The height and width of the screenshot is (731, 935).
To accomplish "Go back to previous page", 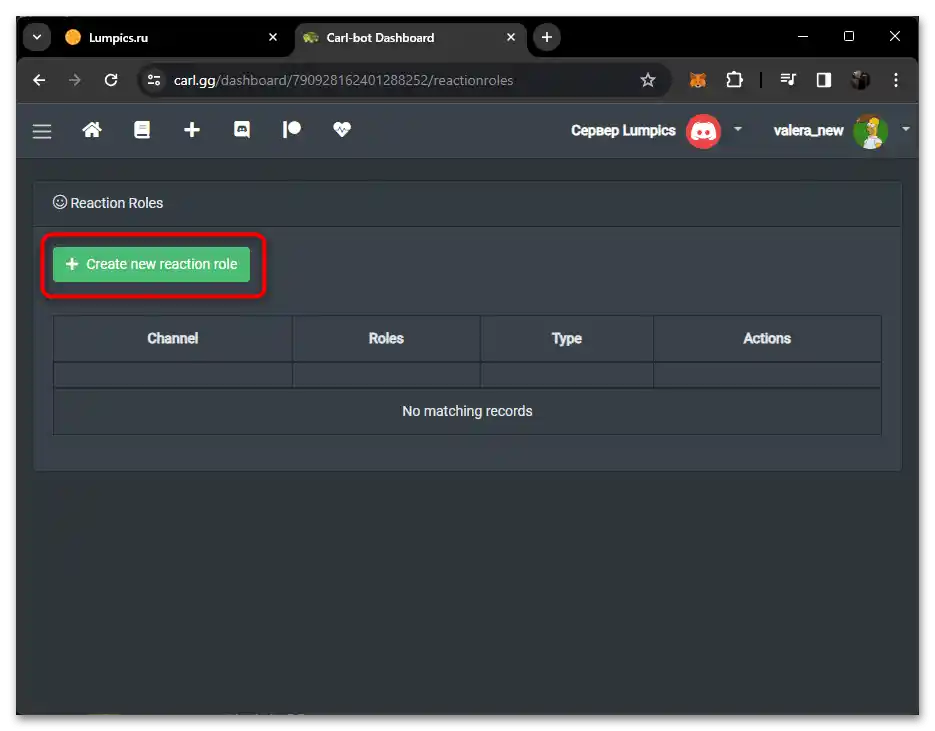I will [x=39, y=80].
